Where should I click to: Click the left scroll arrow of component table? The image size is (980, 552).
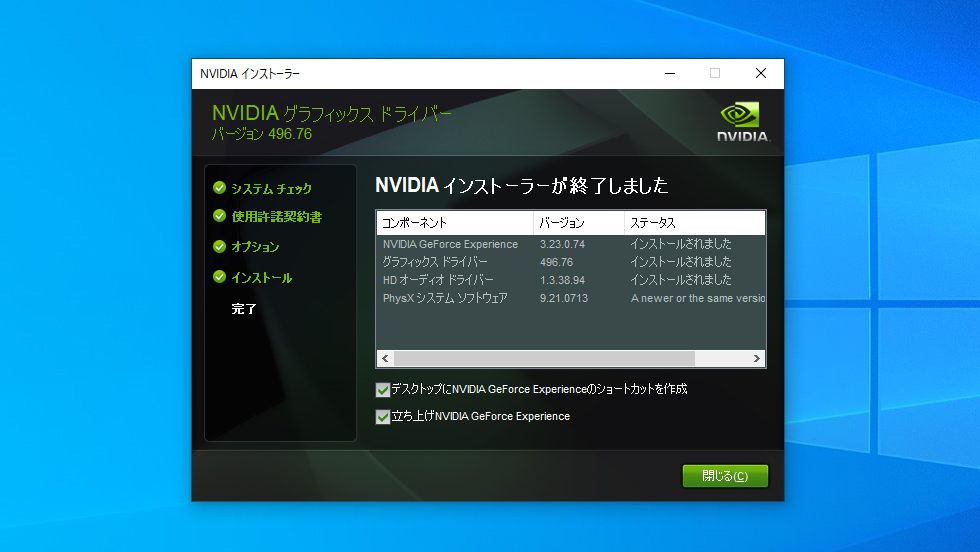click(x=385, y=358)
